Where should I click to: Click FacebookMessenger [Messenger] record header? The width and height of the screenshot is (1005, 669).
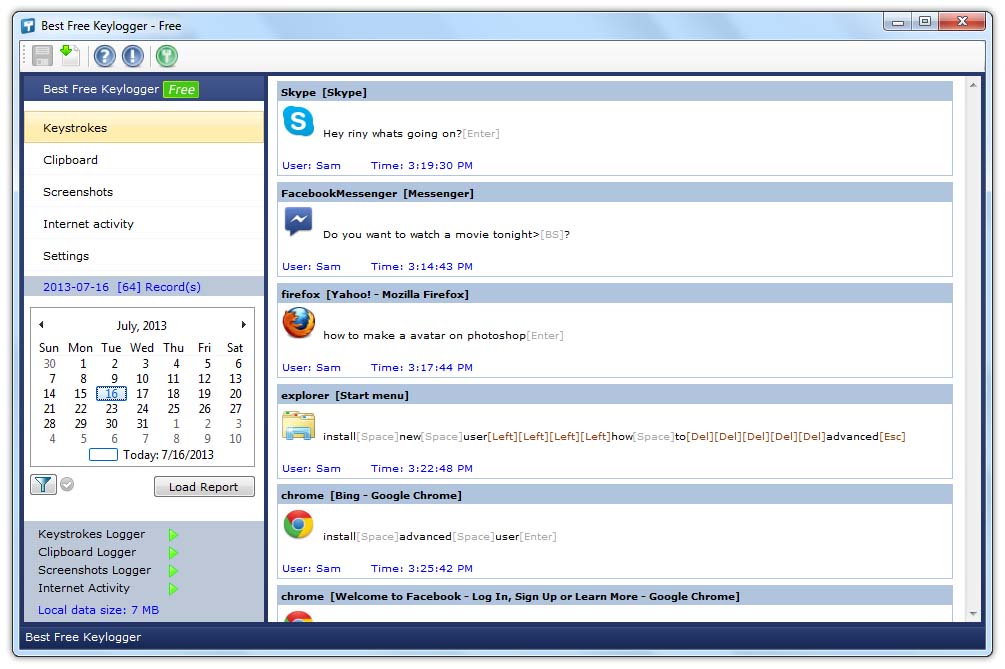pos(615,194)
